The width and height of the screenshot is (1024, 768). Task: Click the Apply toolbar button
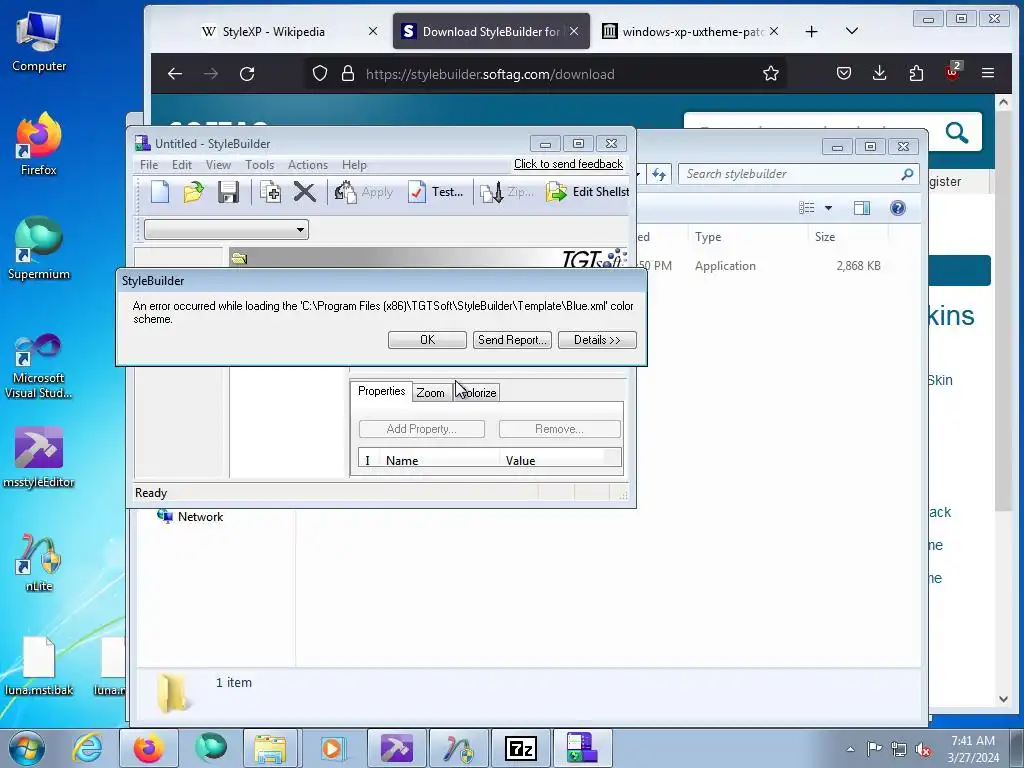tap(364, 192)
